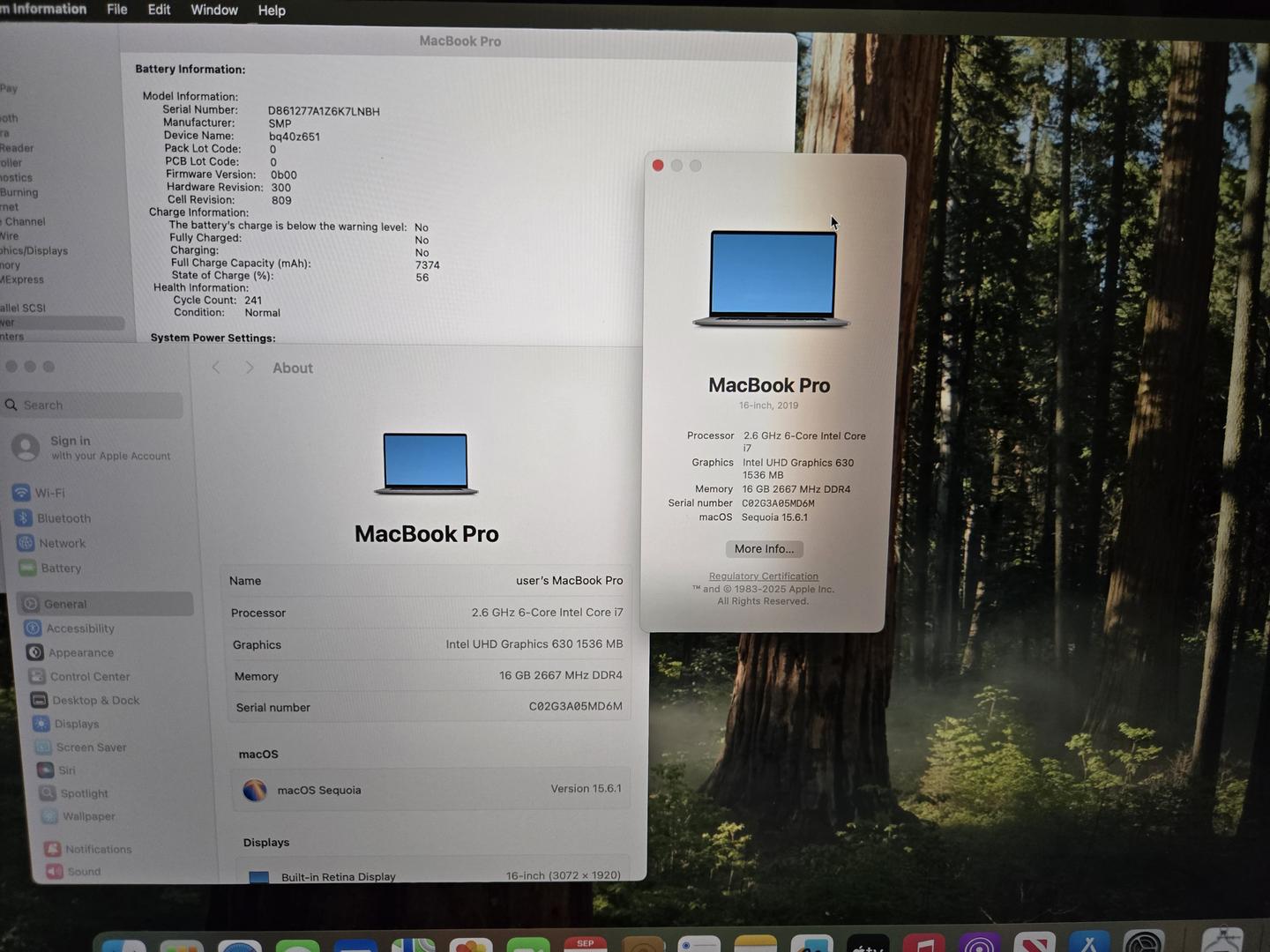Select Fibre Channel in System Information sidebar

point(23,221)
